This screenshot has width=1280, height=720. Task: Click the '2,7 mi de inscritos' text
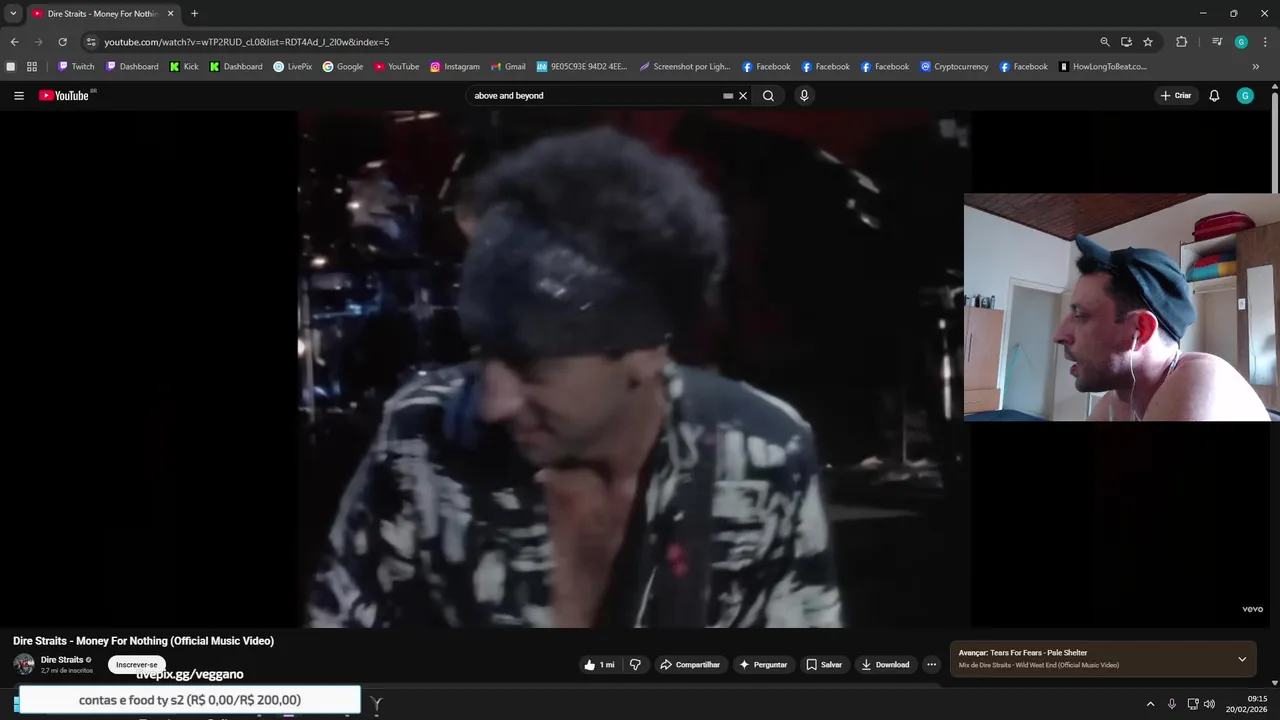(67, 670)
